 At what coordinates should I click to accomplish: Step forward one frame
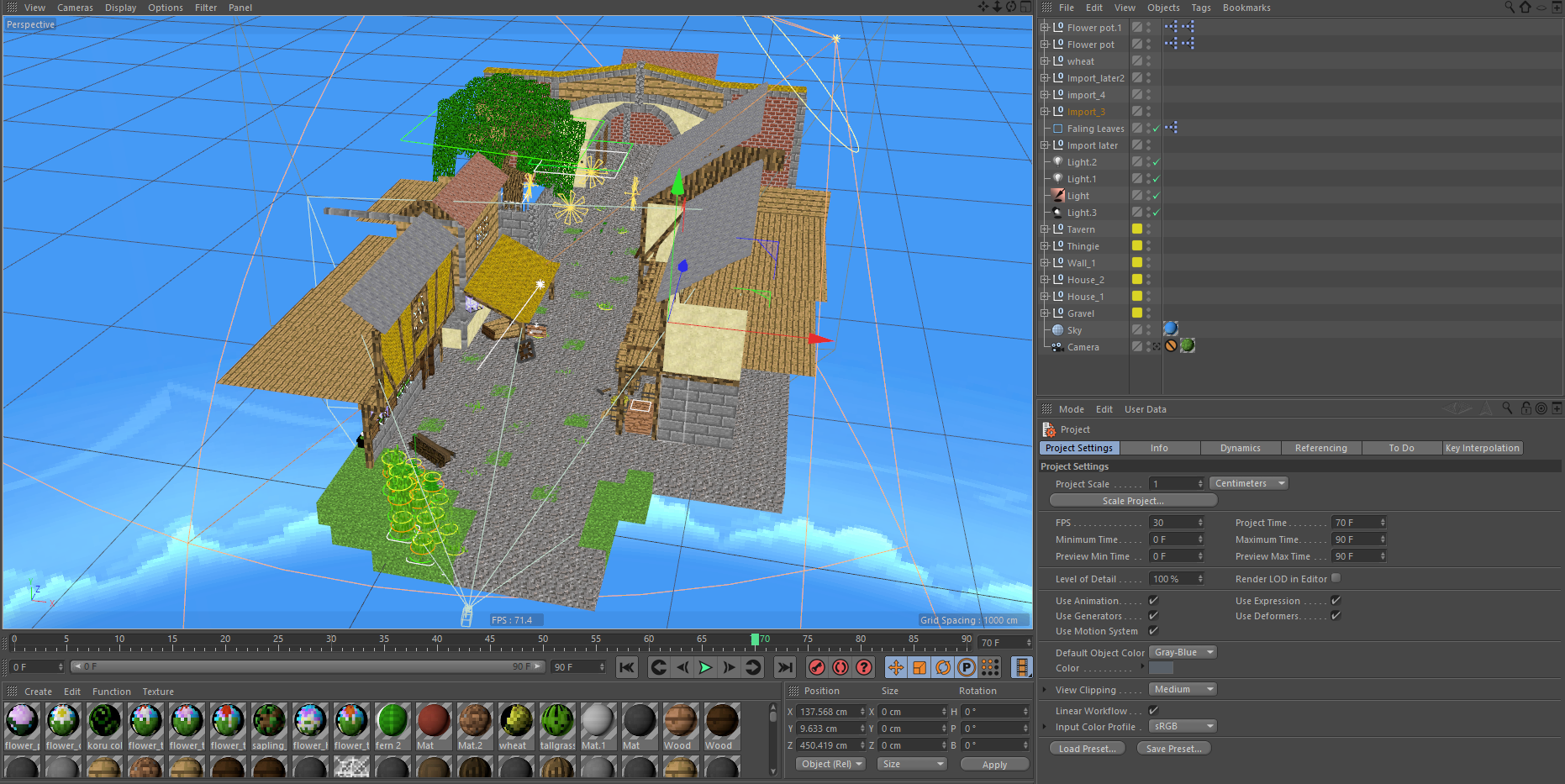click(730, 667)
